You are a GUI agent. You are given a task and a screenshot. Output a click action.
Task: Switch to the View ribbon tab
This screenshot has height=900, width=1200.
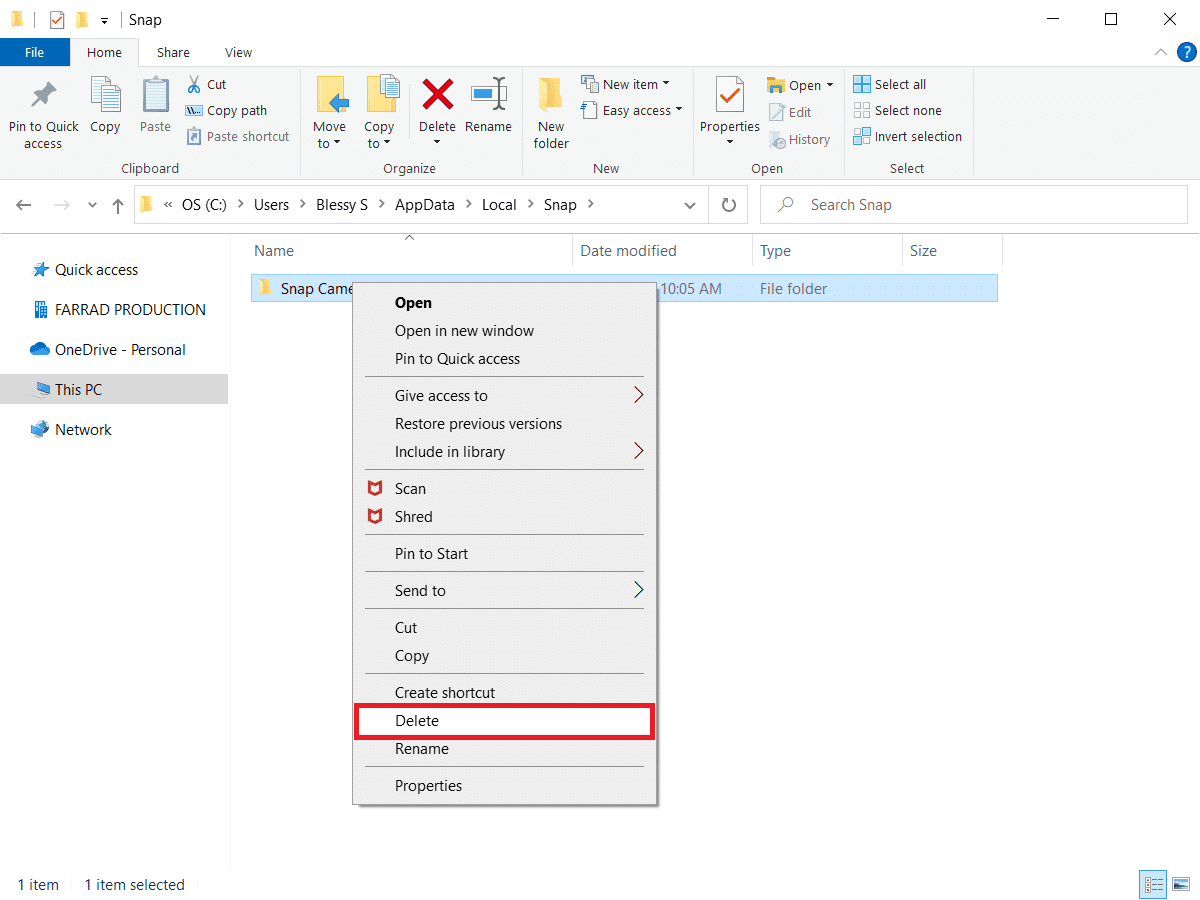click(238, 52)
